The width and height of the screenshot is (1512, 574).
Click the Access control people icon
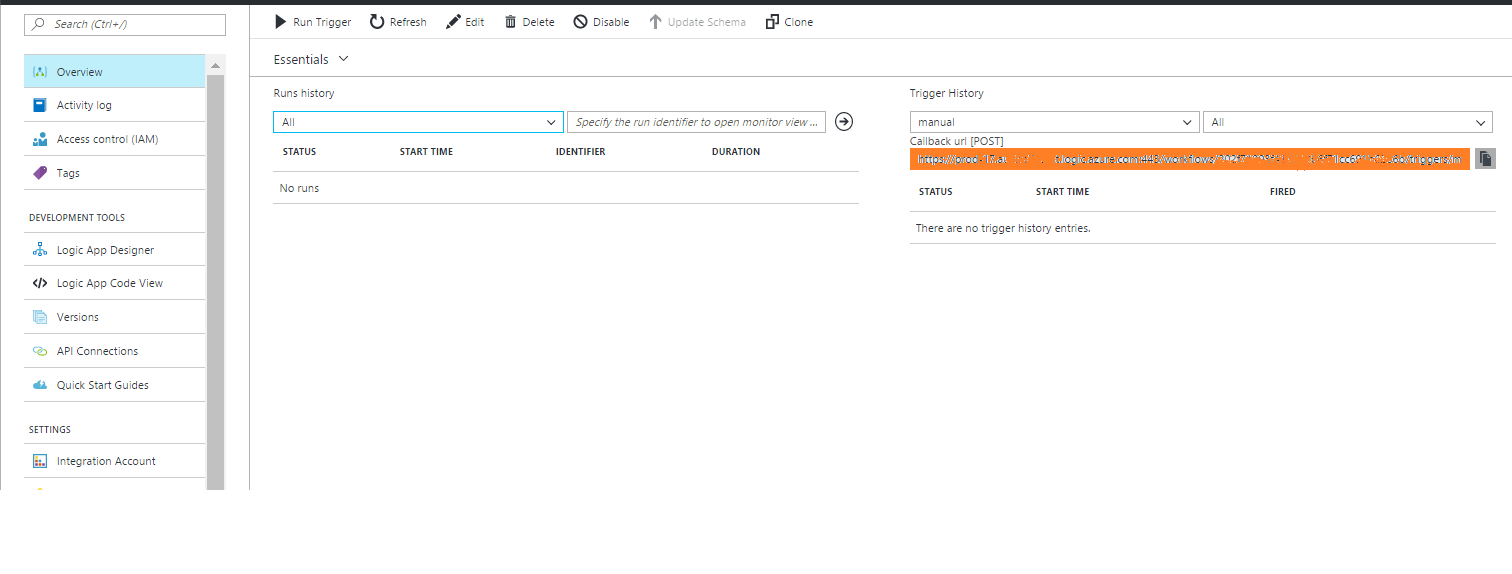tap(40, 139)
